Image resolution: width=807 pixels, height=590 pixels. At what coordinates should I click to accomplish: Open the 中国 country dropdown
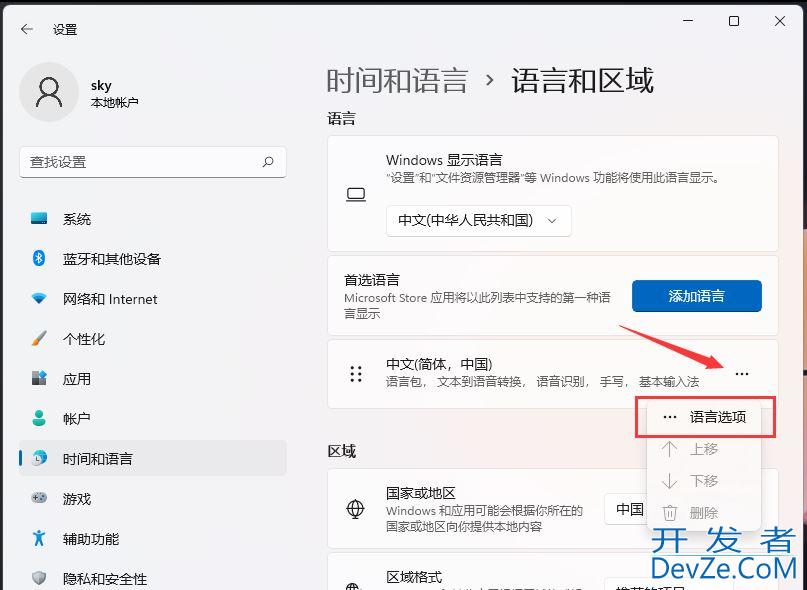[x=628, y=509]
